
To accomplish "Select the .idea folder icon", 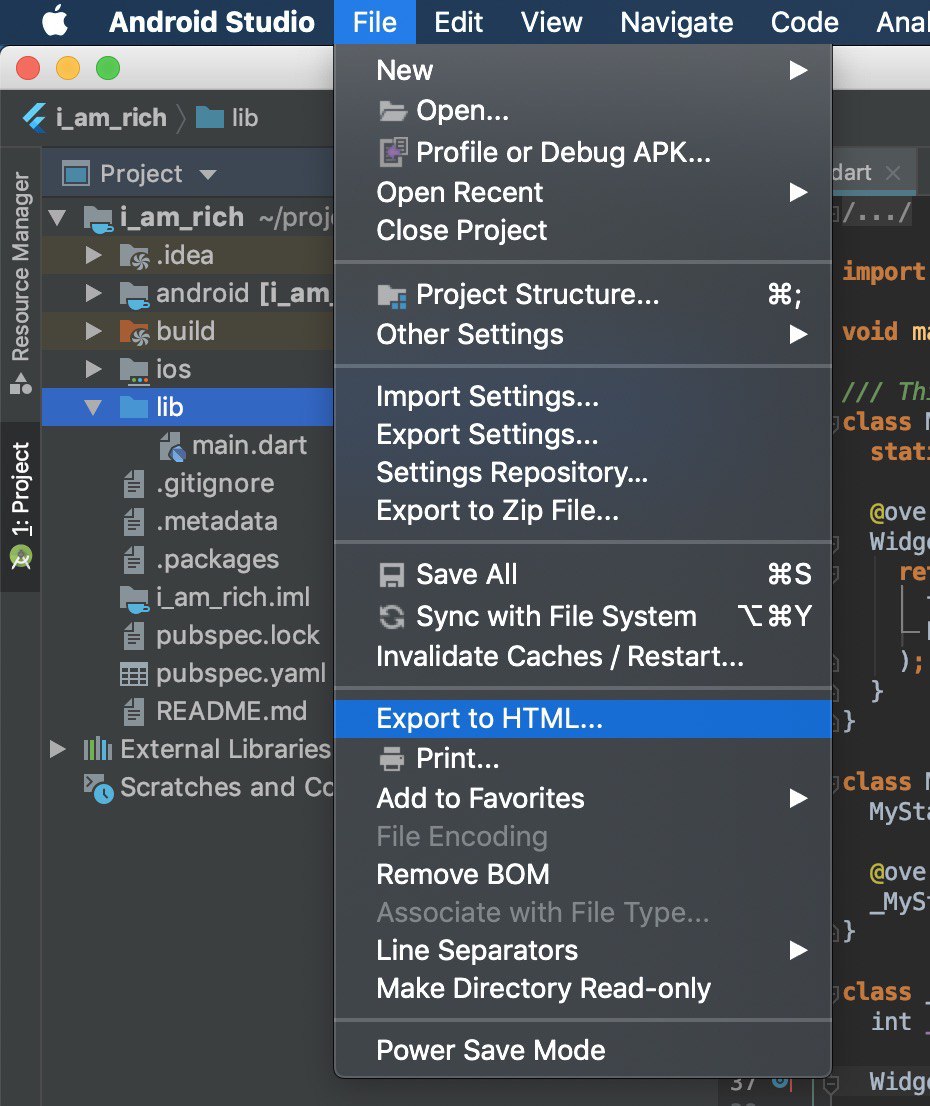I will pos(134,257).
